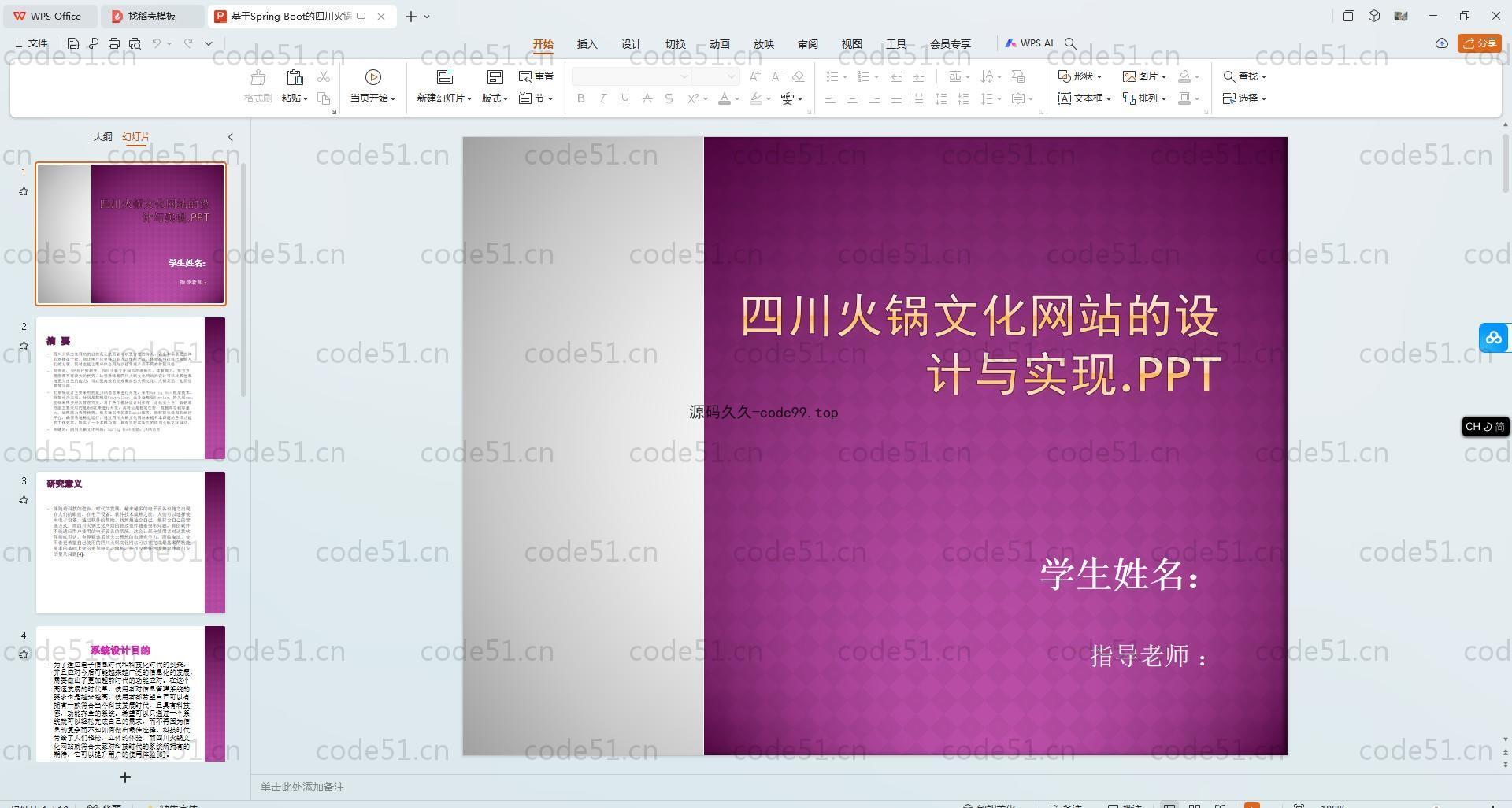Select the Format Painter (格式刷) tool

coord(258,87)
